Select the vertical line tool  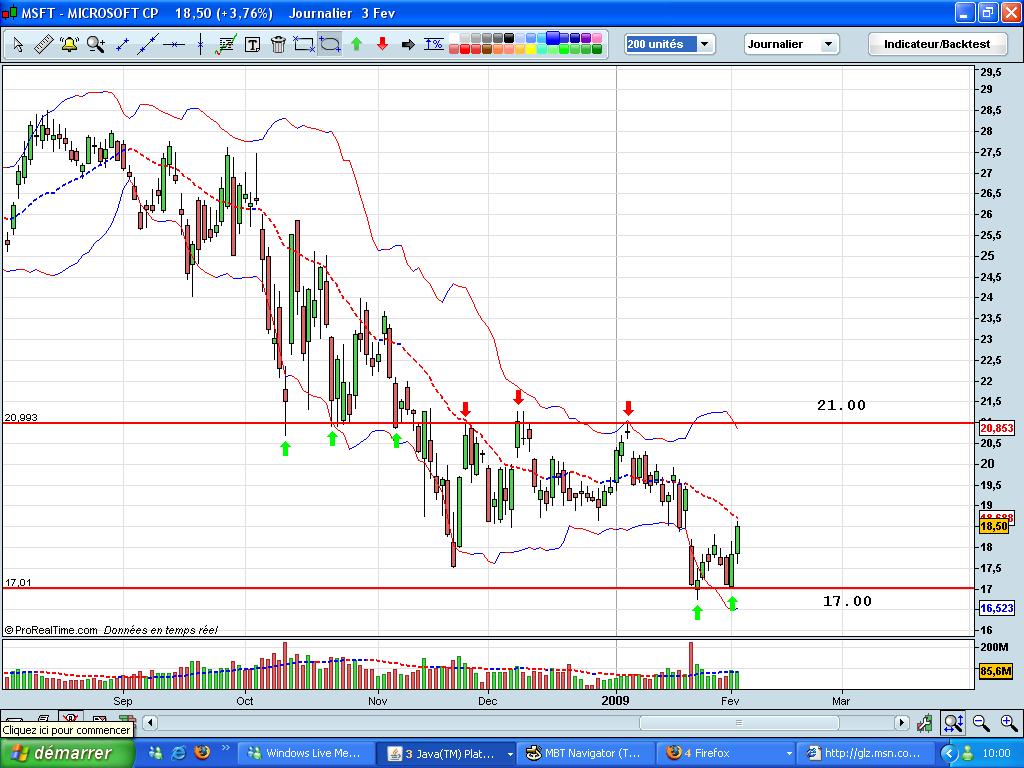click(200, 44)
